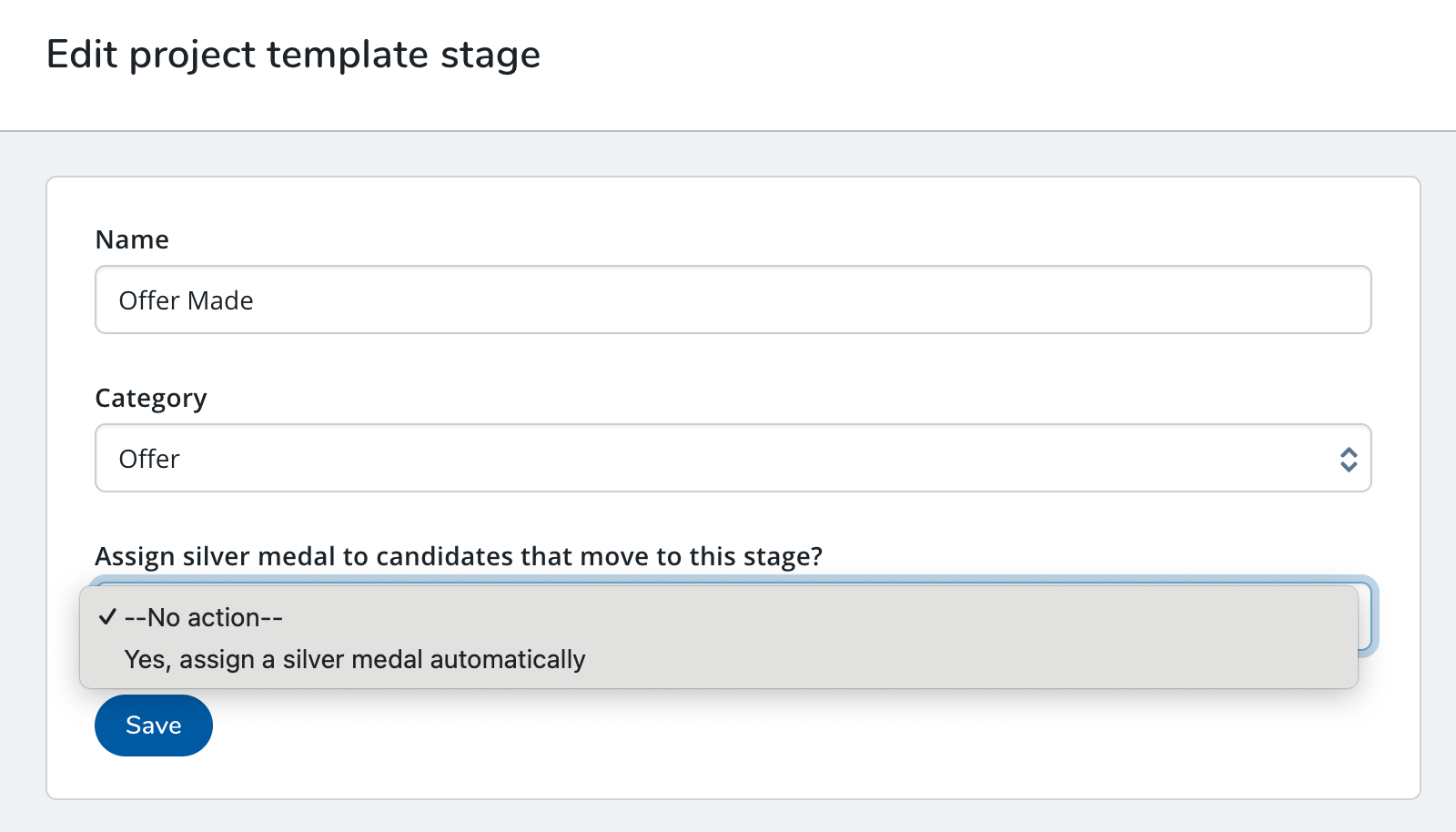This screenshot has width=1456, height=832.
Task: Click the Category up-down chevron arrows
Action: click(x=1348, y=459)
